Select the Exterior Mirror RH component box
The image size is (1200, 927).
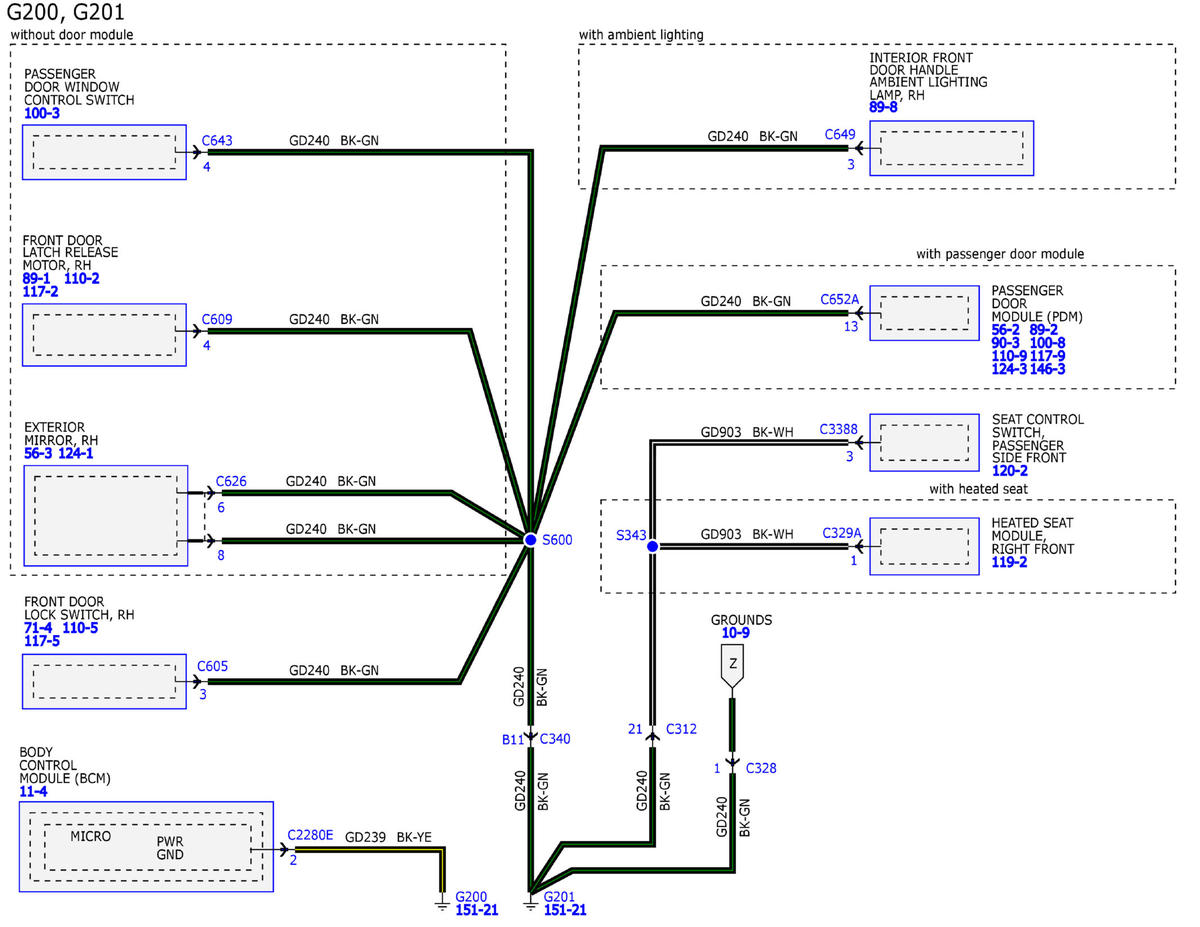(105, 516)
